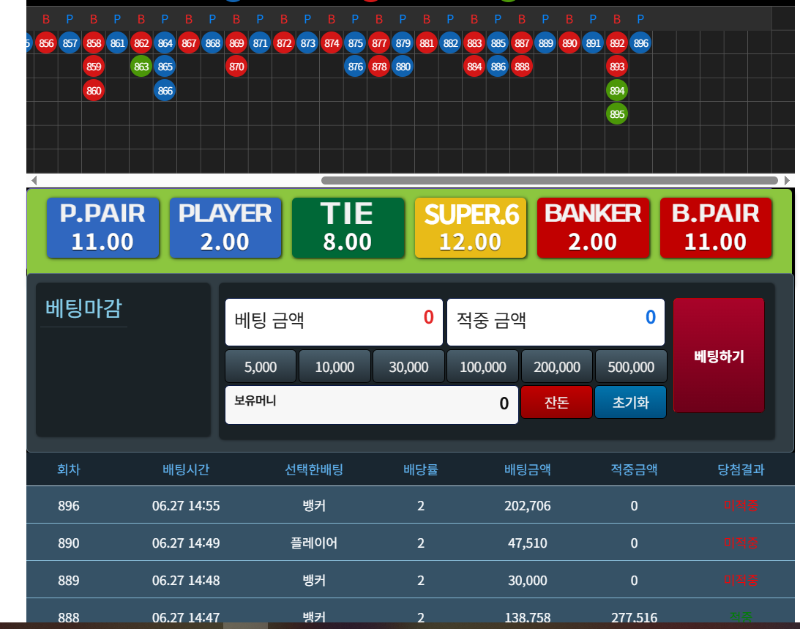Image resolution: width=800 pixels, height=629 pixels.
Task: Click round 894 green tie circle
Action: coord(617,91)
